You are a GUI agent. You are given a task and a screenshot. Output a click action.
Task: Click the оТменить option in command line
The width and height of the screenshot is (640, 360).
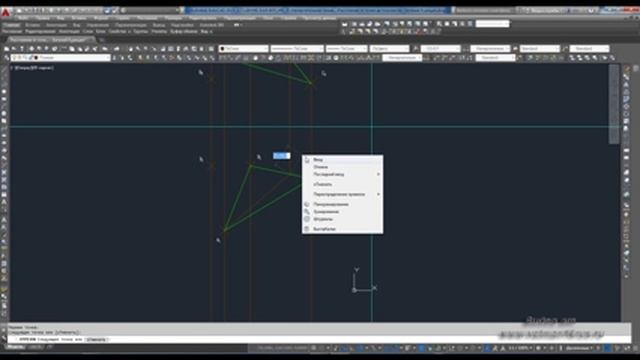pyautogui.click(x=96, y=340)
